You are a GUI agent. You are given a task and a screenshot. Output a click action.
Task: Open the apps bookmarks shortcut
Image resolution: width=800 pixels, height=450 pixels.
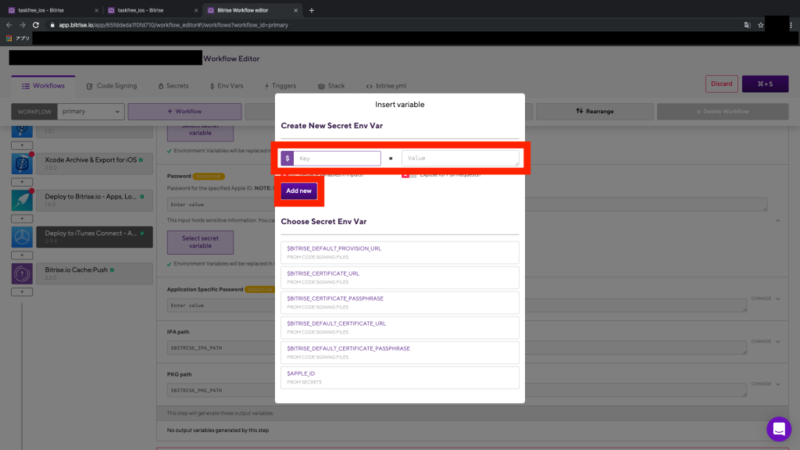pyautogui.click(x=18, y=38)
